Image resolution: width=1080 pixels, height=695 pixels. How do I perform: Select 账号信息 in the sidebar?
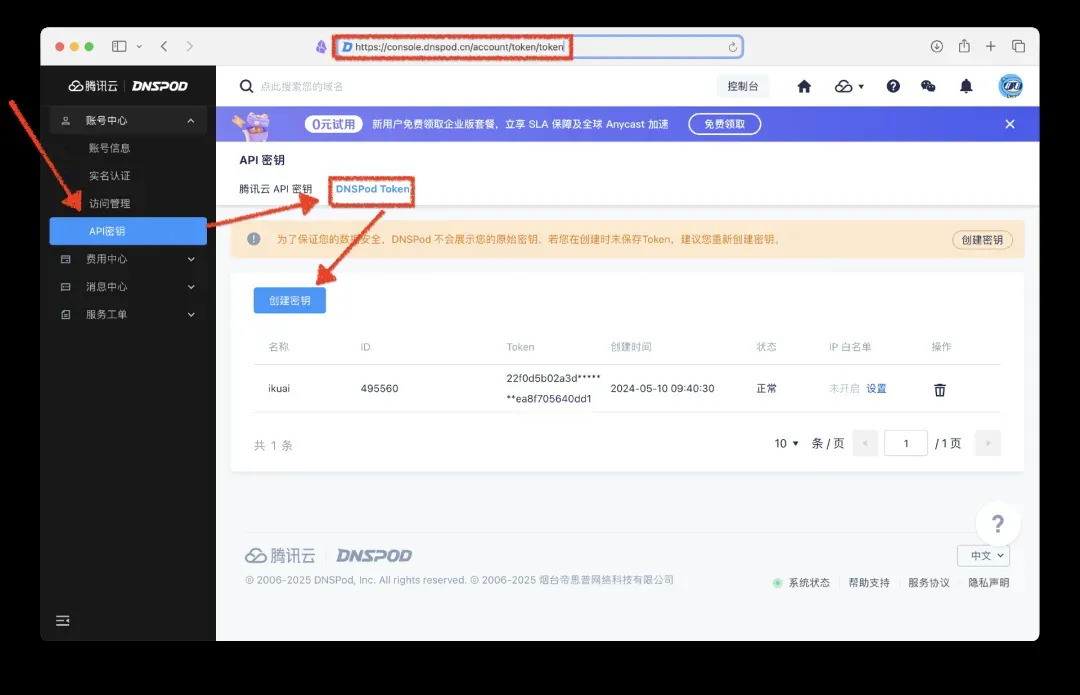109,148
